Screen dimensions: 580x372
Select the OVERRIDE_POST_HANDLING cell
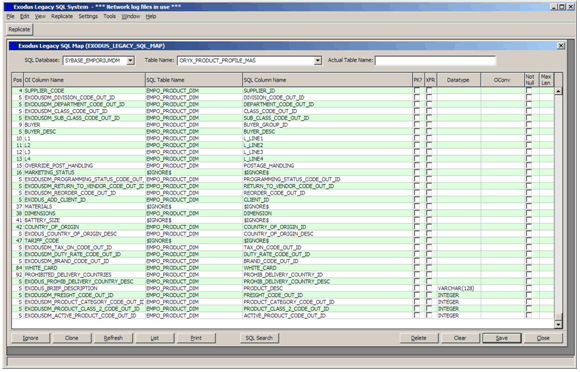(84, 166)
